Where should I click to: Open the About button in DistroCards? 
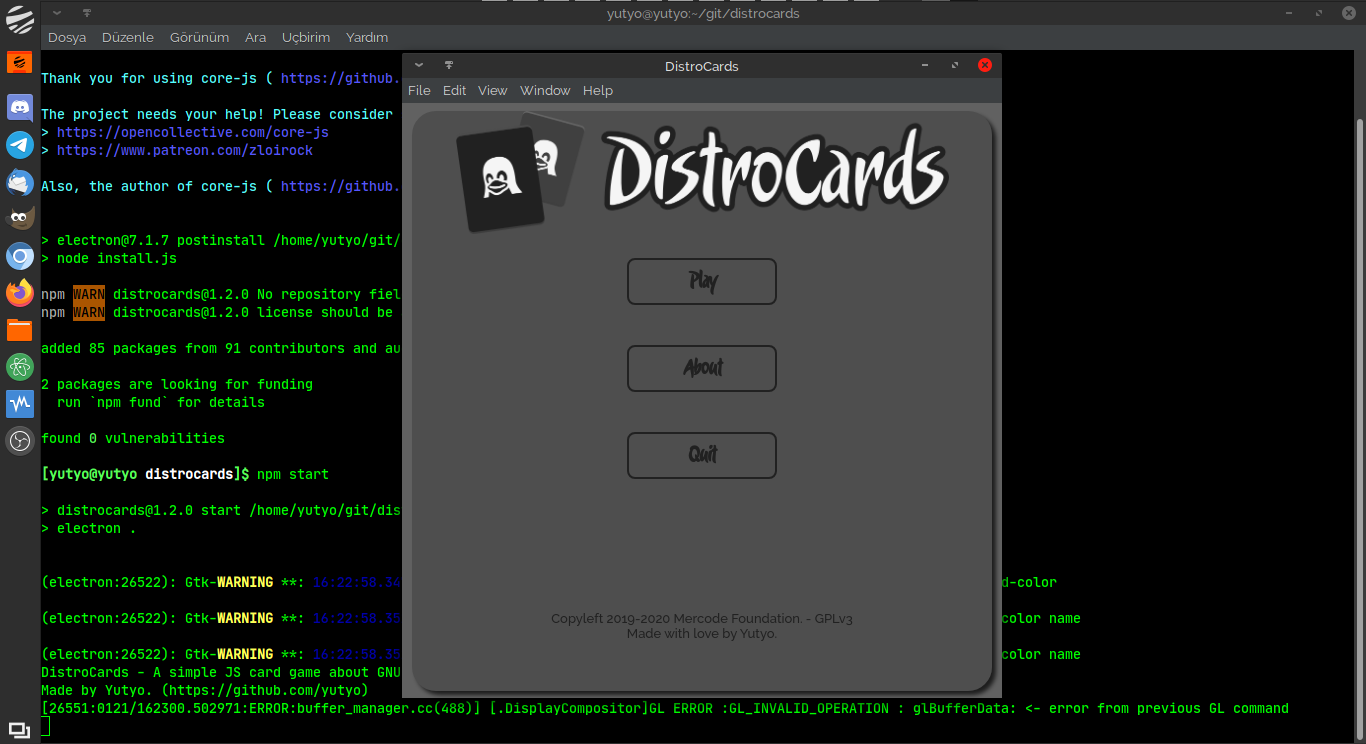coord(702,368)
